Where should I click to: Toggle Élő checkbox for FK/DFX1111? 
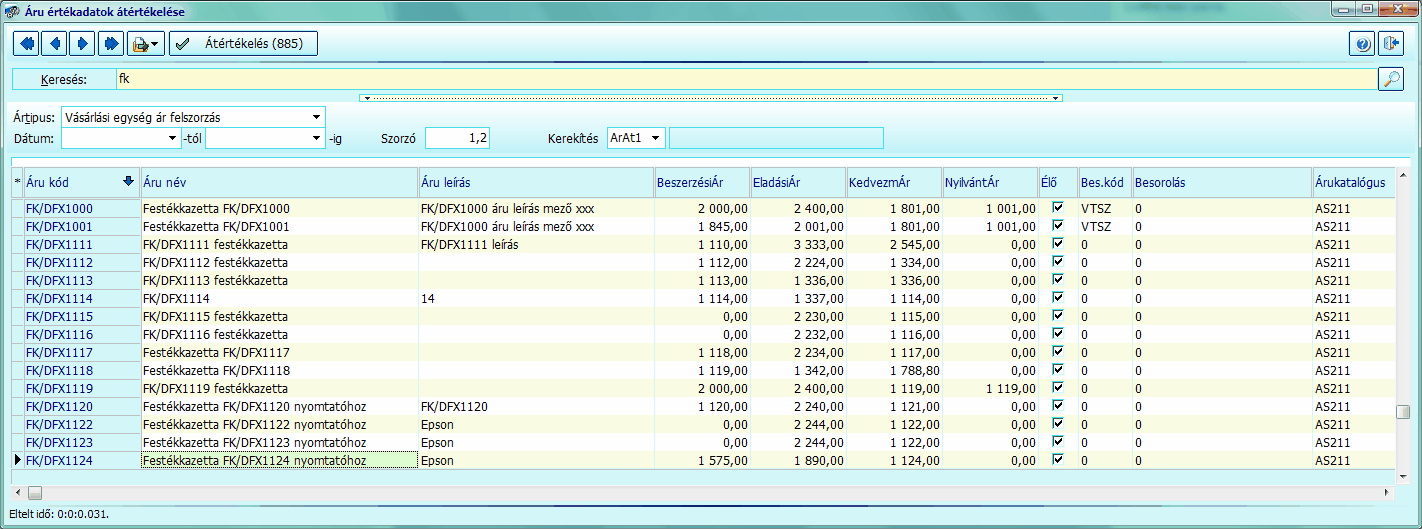coord(1058,244)
